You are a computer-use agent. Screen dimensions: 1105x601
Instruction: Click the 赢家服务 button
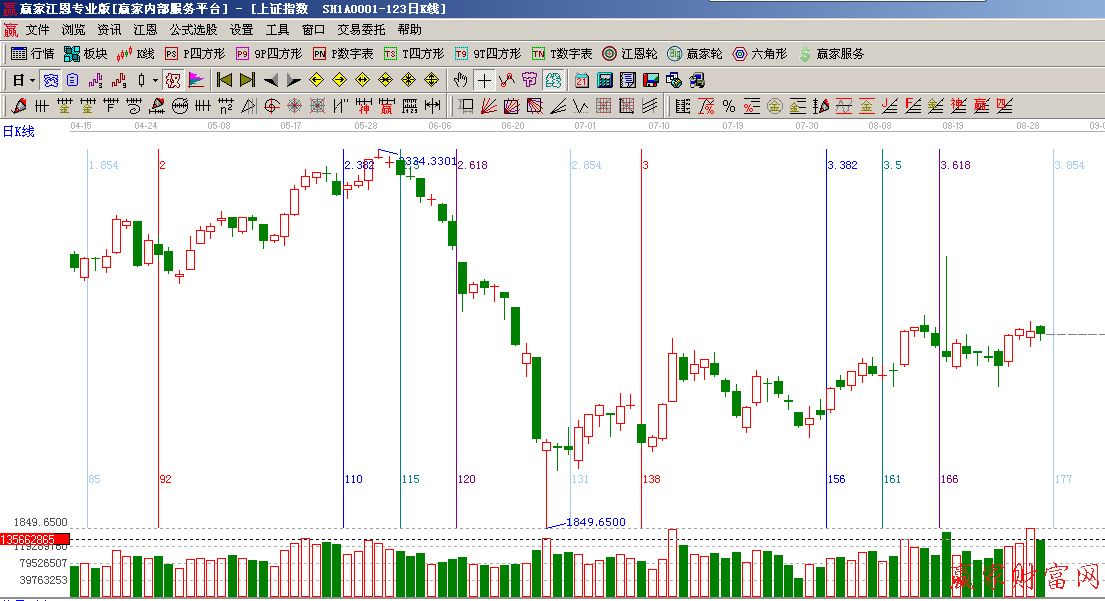coord(830,54)
